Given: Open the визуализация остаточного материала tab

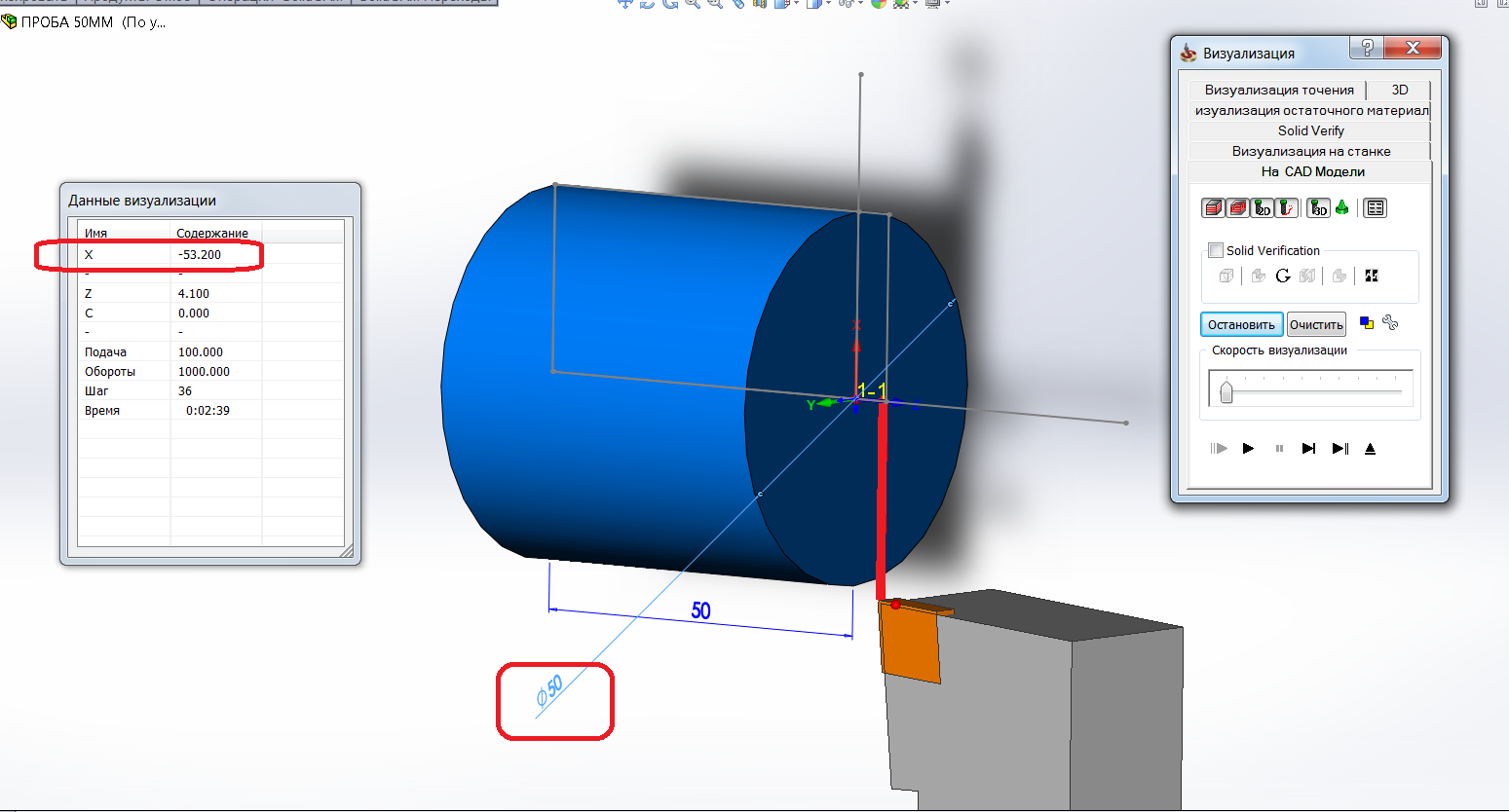Looking at the screenshot, I should point(1310,110).
